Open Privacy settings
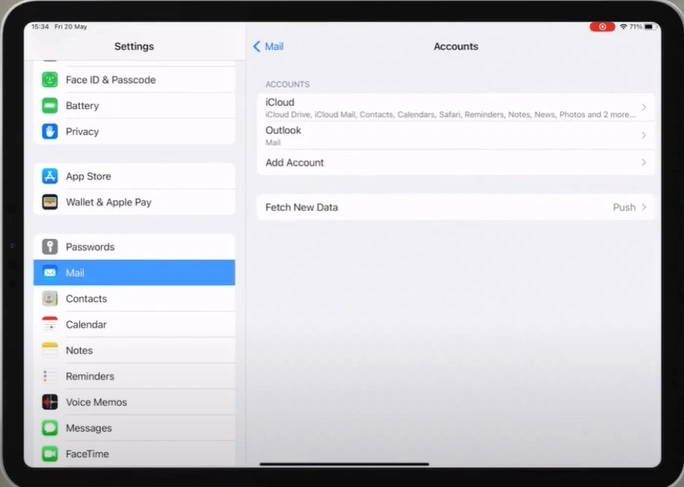 click(134, 131)
